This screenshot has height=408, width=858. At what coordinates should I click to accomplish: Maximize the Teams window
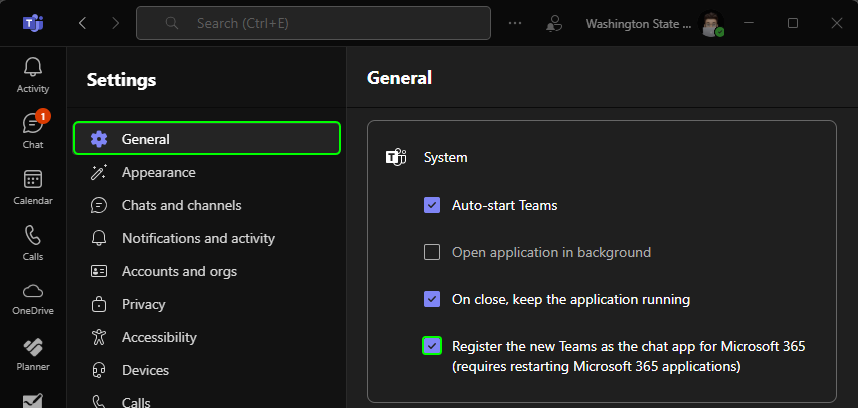(792, 23)
